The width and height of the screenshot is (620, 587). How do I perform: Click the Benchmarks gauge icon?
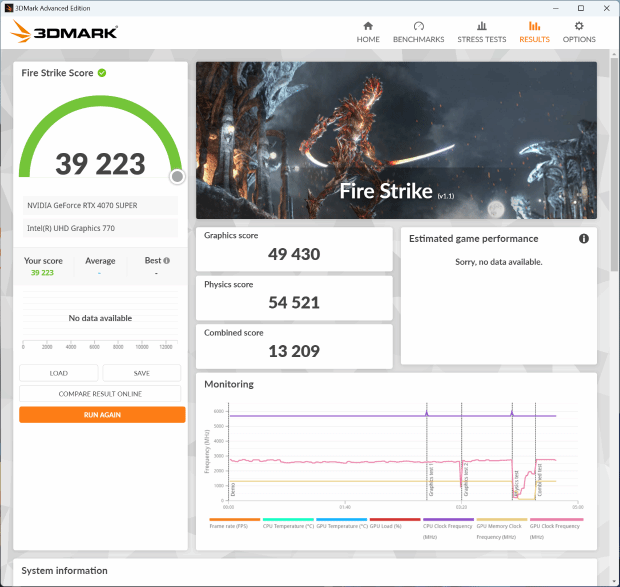pos(418,26)
